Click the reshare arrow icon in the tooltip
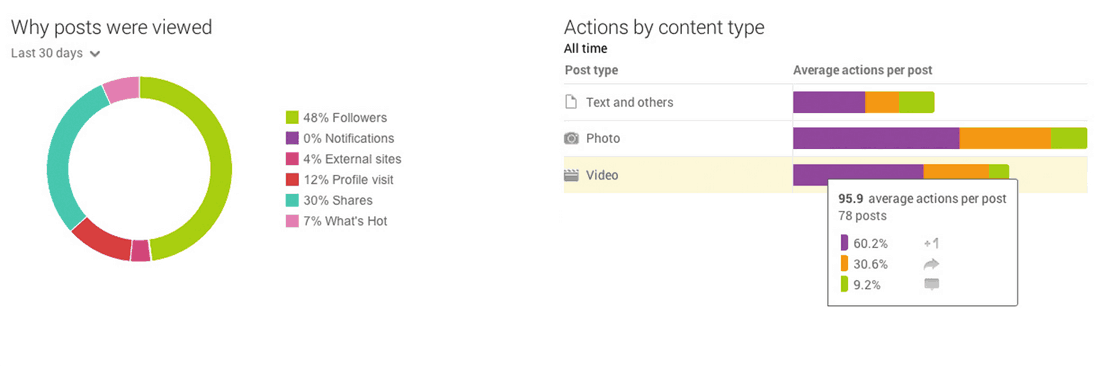Viewport: 1097px width, 366px height. (x=931, y=264)
